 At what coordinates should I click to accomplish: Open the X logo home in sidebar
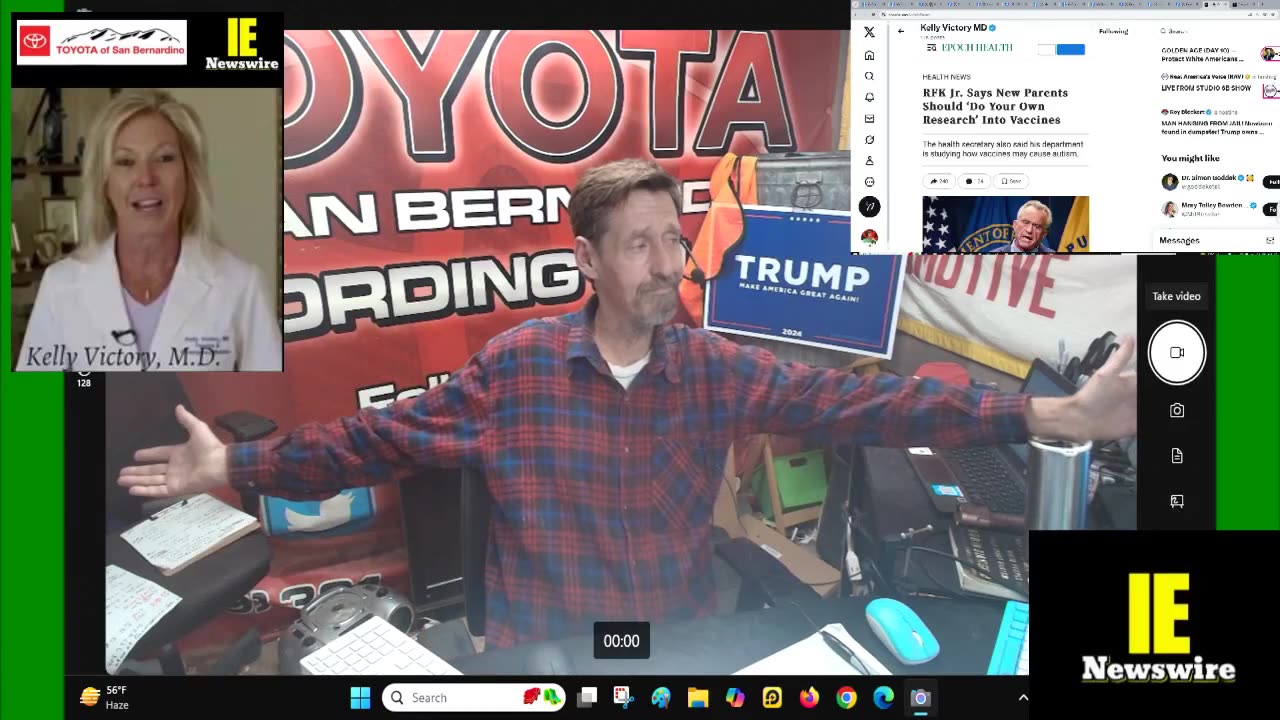point(869,33)
